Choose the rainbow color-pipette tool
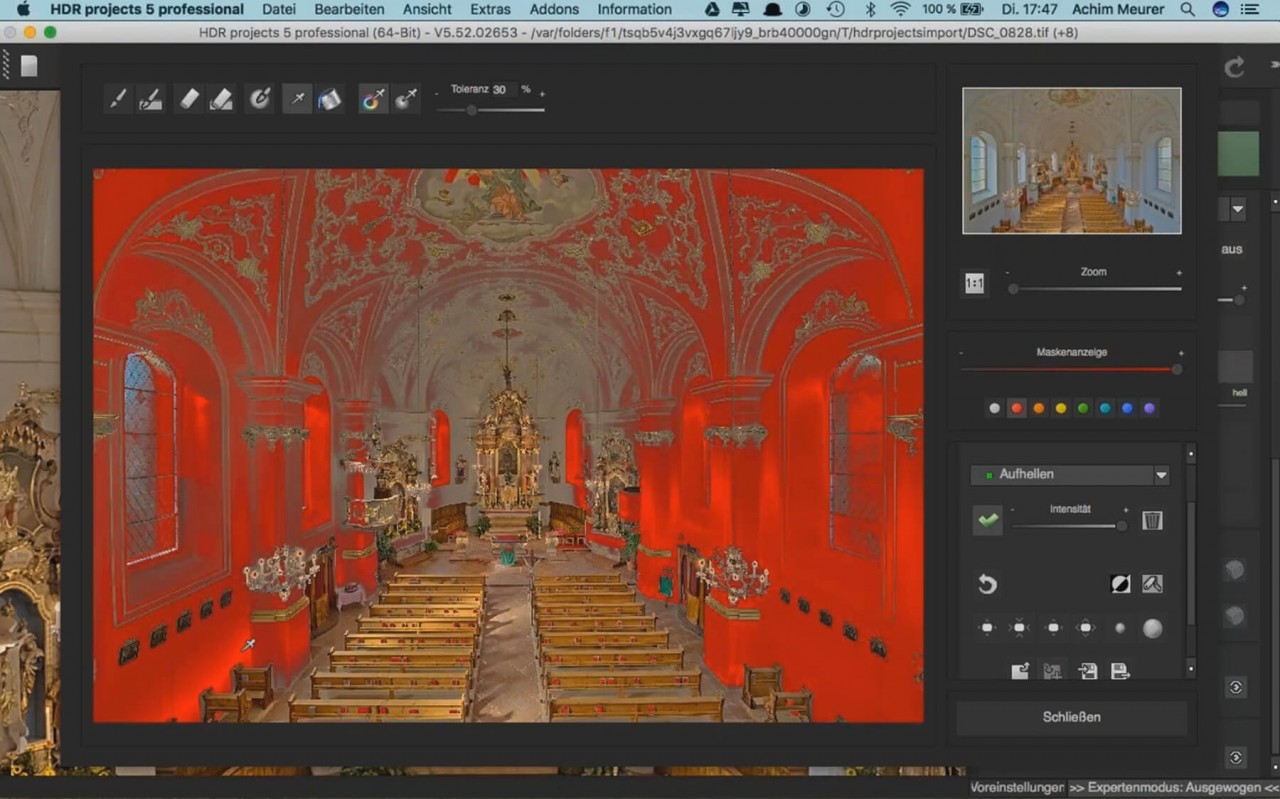 tap(373, 98)
